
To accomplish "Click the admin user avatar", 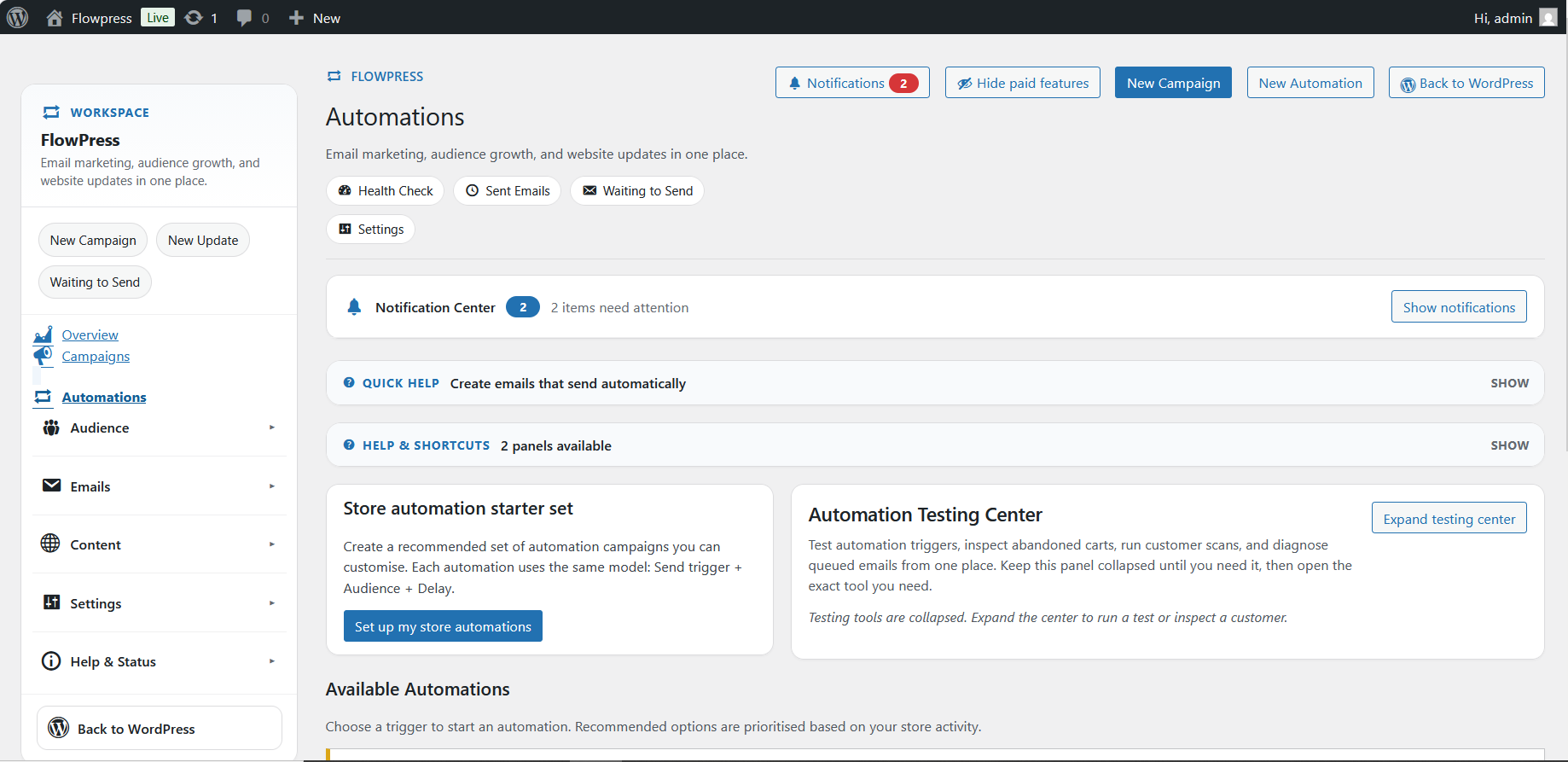I will (1548, 18).
